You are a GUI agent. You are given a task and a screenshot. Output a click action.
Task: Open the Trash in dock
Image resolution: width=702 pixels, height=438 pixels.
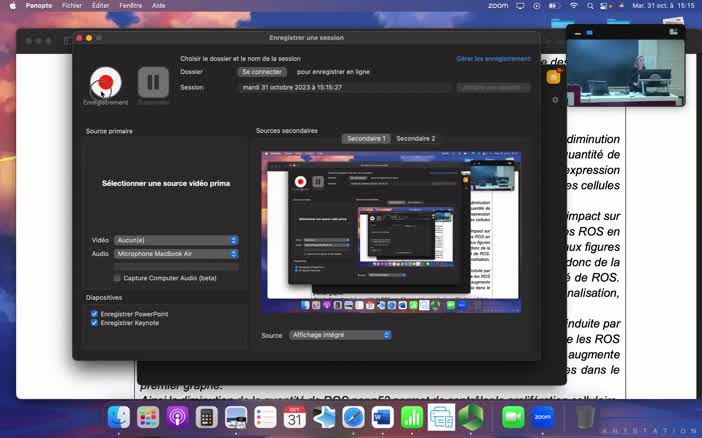pos(585,417)
